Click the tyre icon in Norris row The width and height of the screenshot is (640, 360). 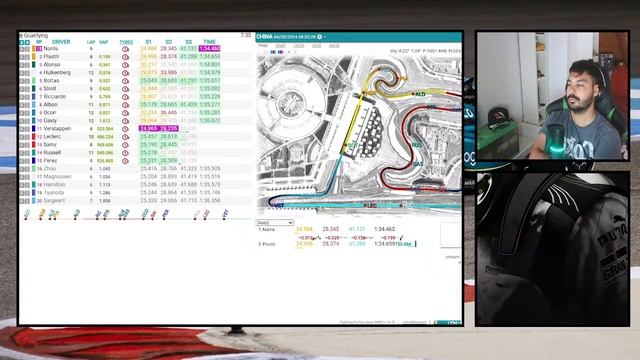click(x=125, y=49)
